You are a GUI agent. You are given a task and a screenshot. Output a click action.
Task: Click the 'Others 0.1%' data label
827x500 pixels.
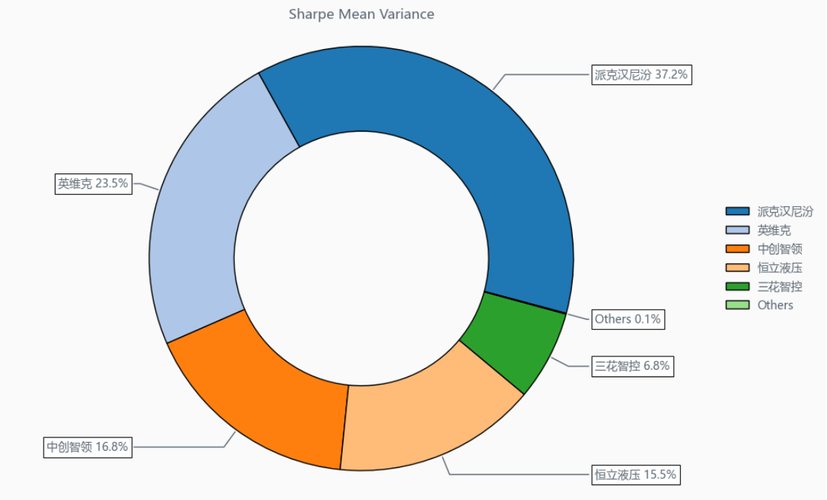pyautogui.click(x=628, y=319)
